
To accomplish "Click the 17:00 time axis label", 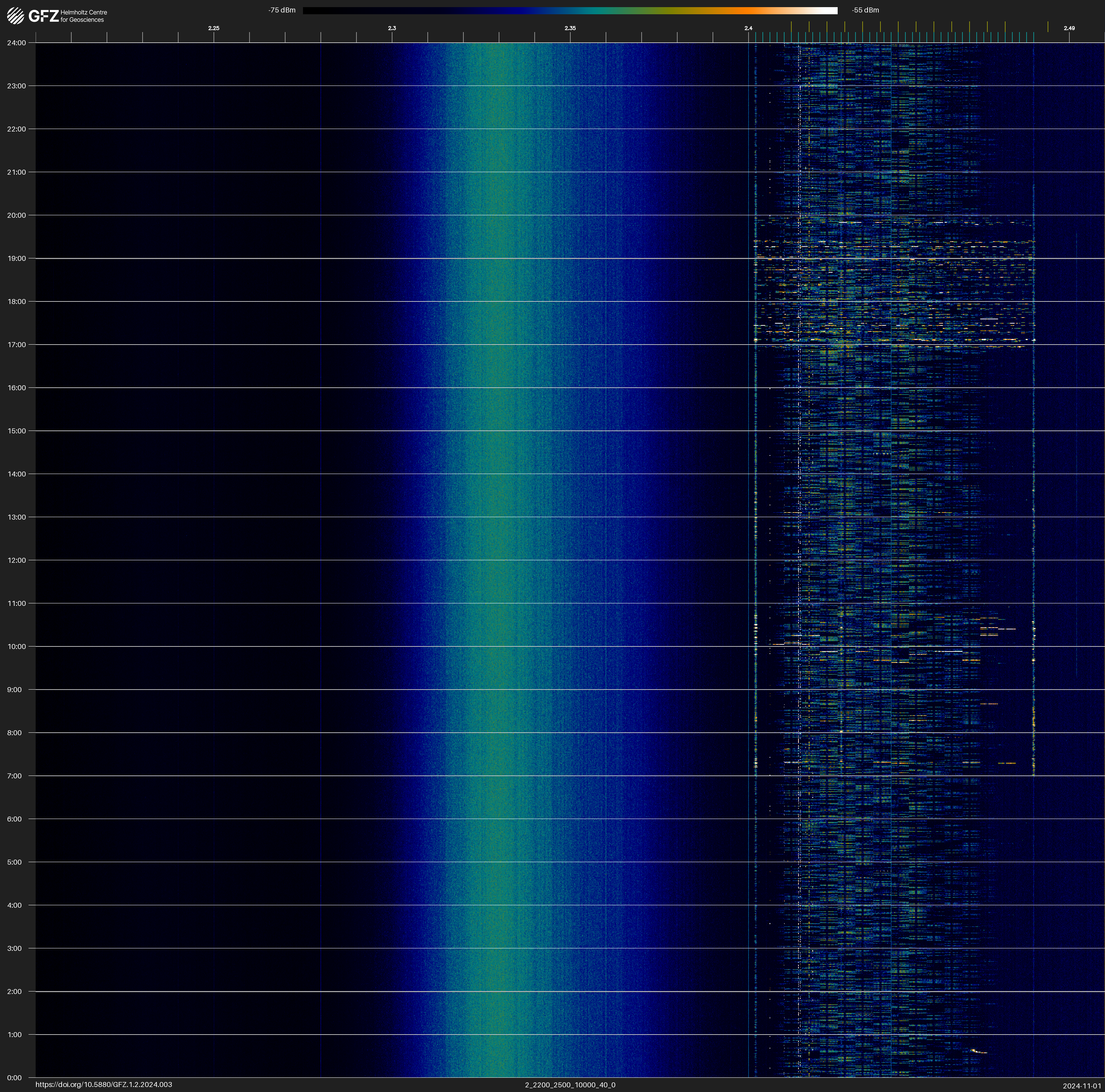I will tap(17, 345).
